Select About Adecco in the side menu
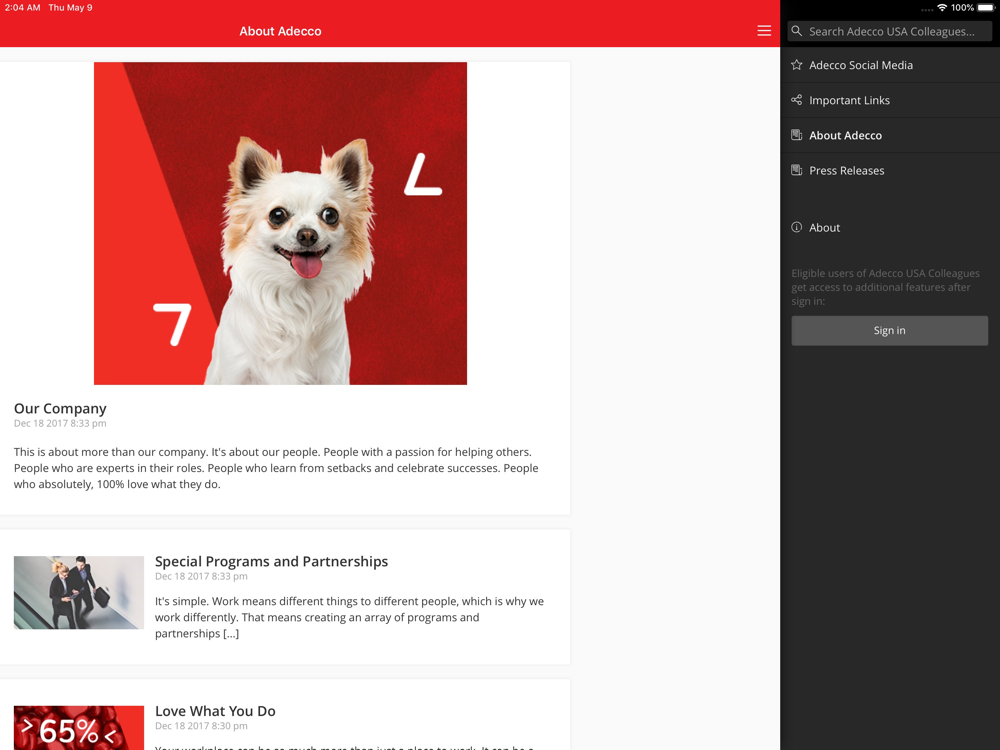This screenshot has height=750, width=1000. coord(890,135)
